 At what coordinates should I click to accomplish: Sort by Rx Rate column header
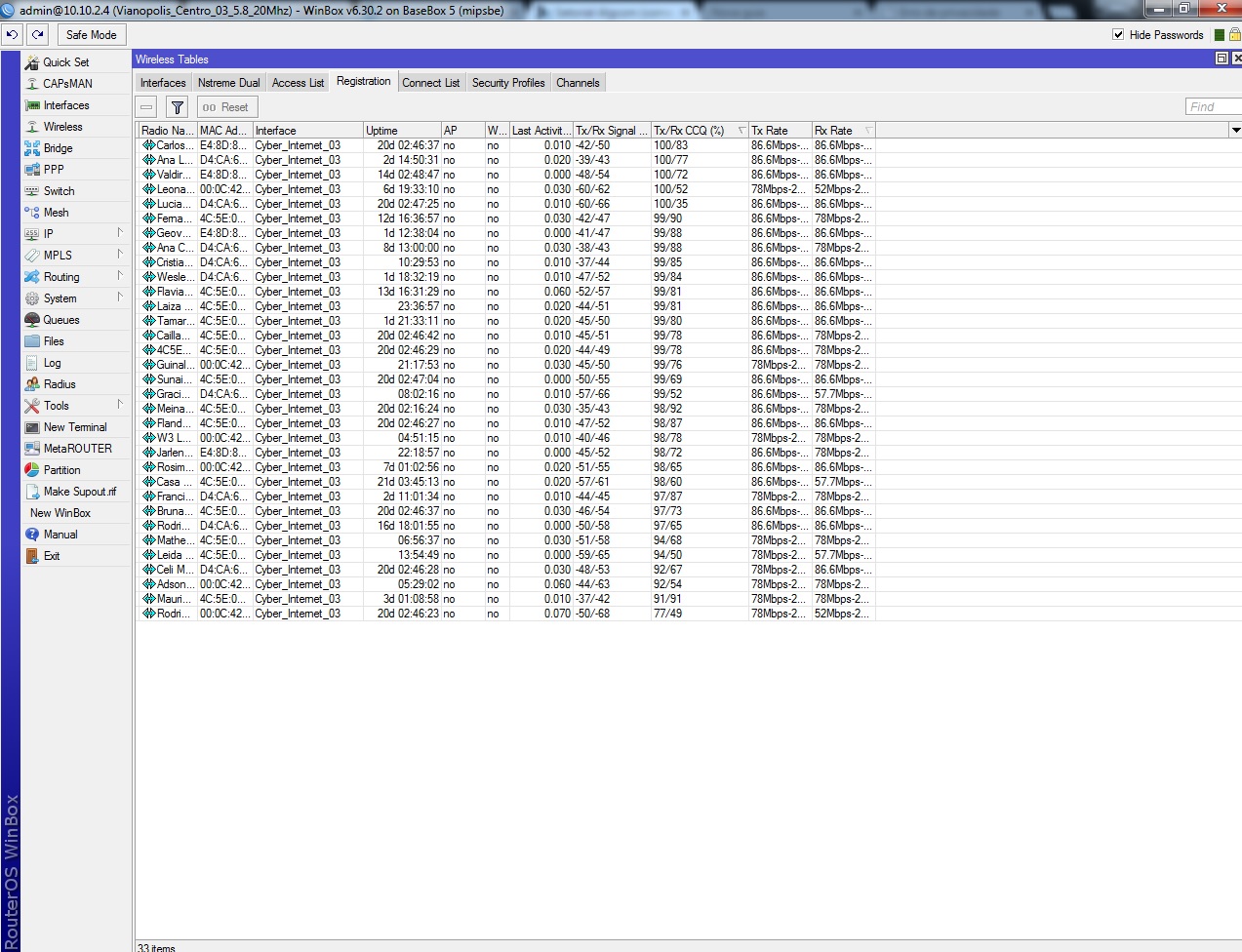point(843,130)
